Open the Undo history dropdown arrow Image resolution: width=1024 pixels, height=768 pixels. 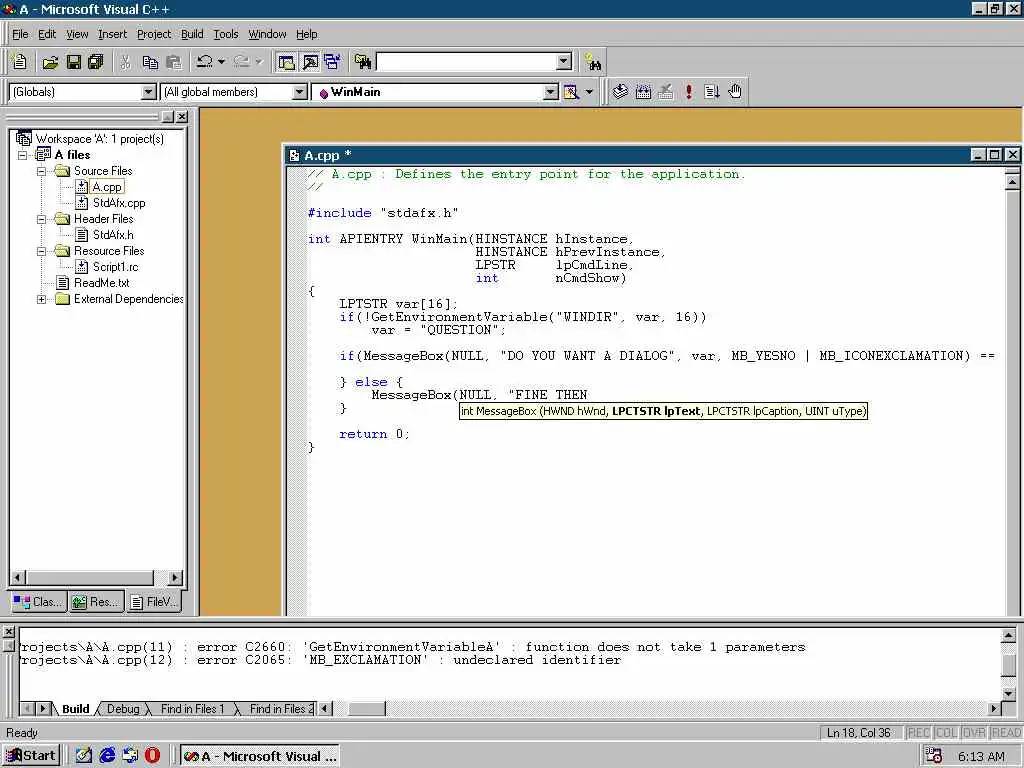221,62
